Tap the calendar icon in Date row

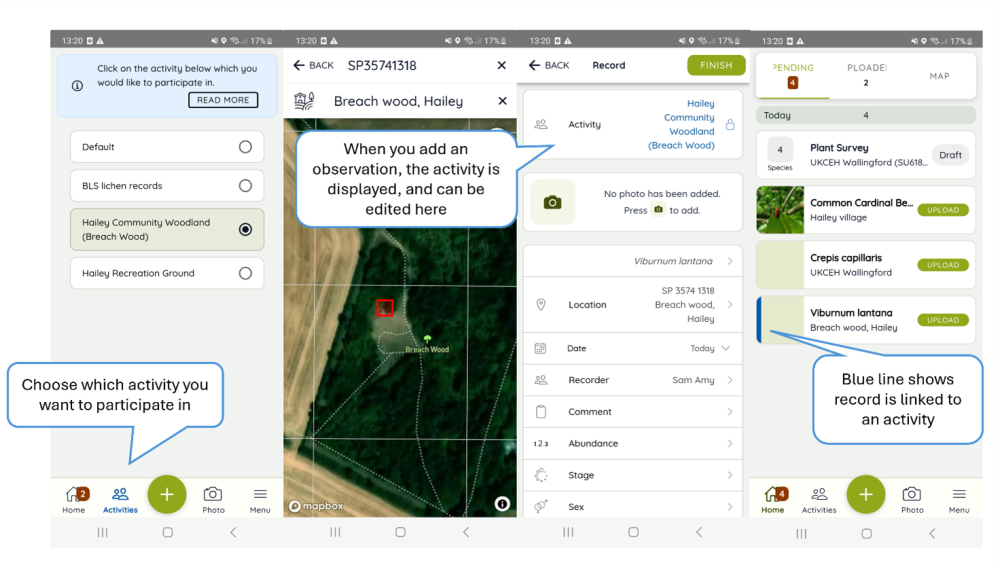[x=540, y=348]
